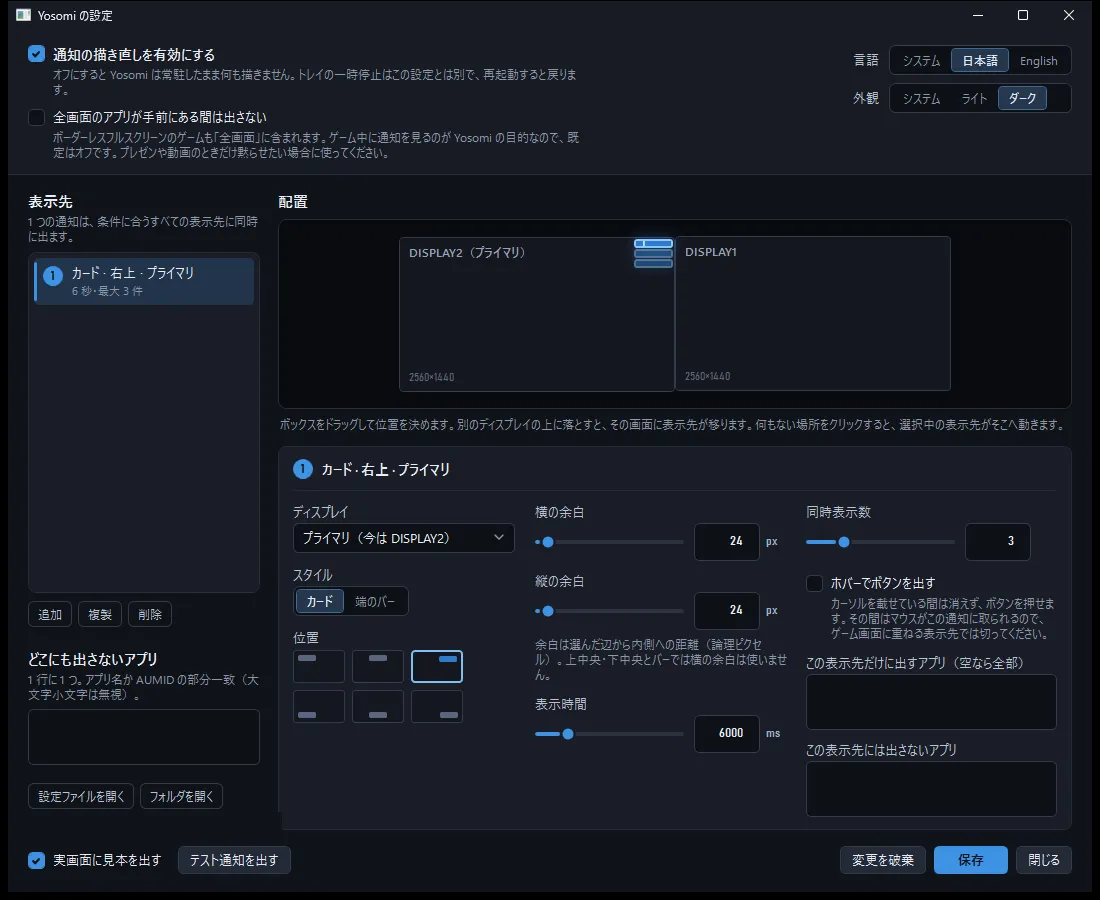Open the ディスプレイ dropdown
The image size is (1100, 900).
pyautogui.click(x=403, y=538)
